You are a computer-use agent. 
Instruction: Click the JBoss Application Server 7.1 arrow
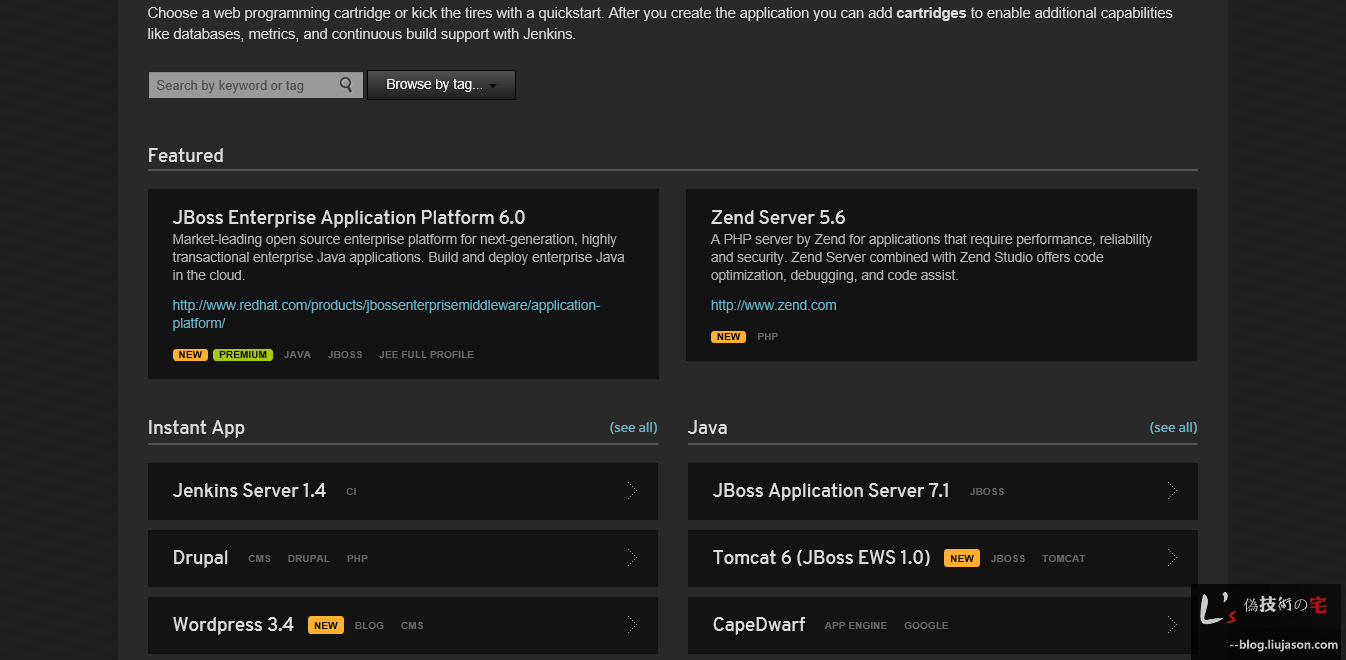point(1172,491)
